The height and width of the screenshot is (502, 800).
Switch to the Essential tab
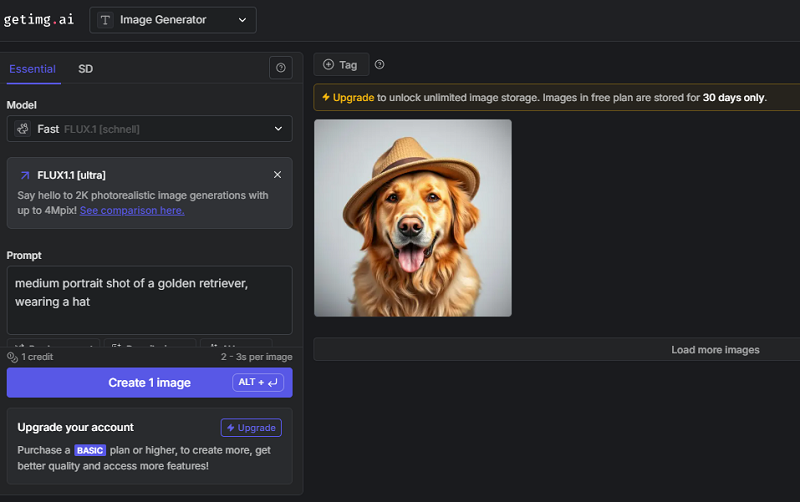[x=32, y=69]
